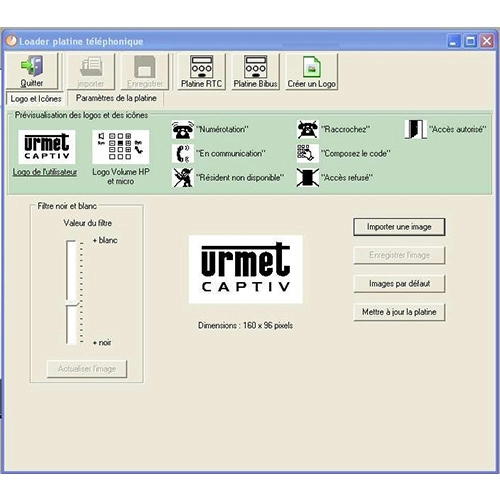Click the "En communication" label text
Screen dimensions: 500x500
pos(231,154)
